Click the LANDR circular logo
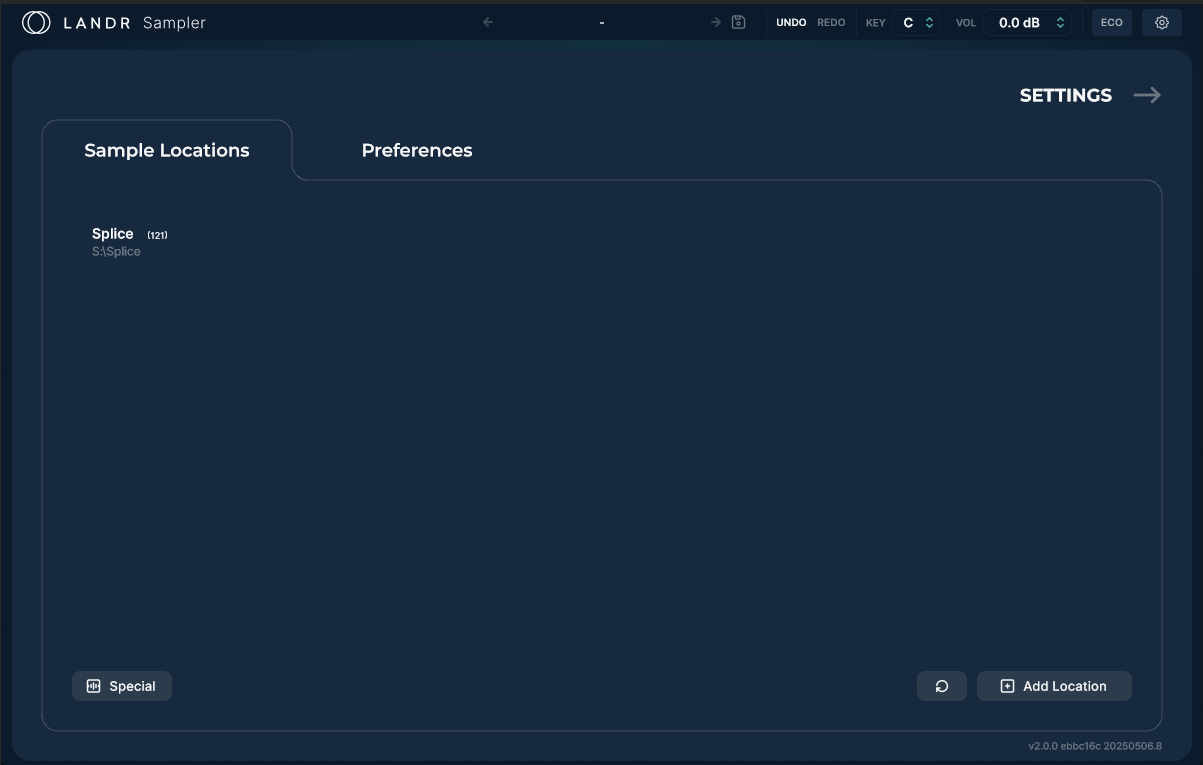The width and height of the screenshot is (1203, 765). pyautogui.click(x=36, y=23)
